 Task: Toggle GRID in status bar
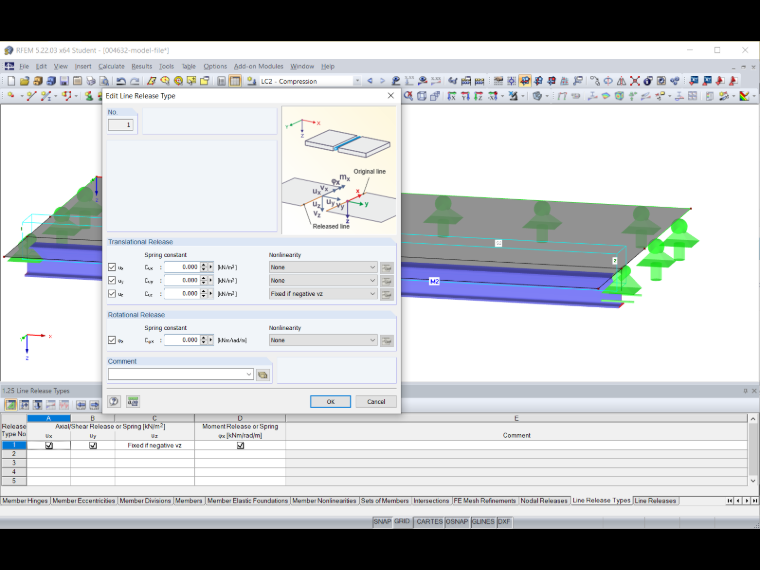point(402,522)
